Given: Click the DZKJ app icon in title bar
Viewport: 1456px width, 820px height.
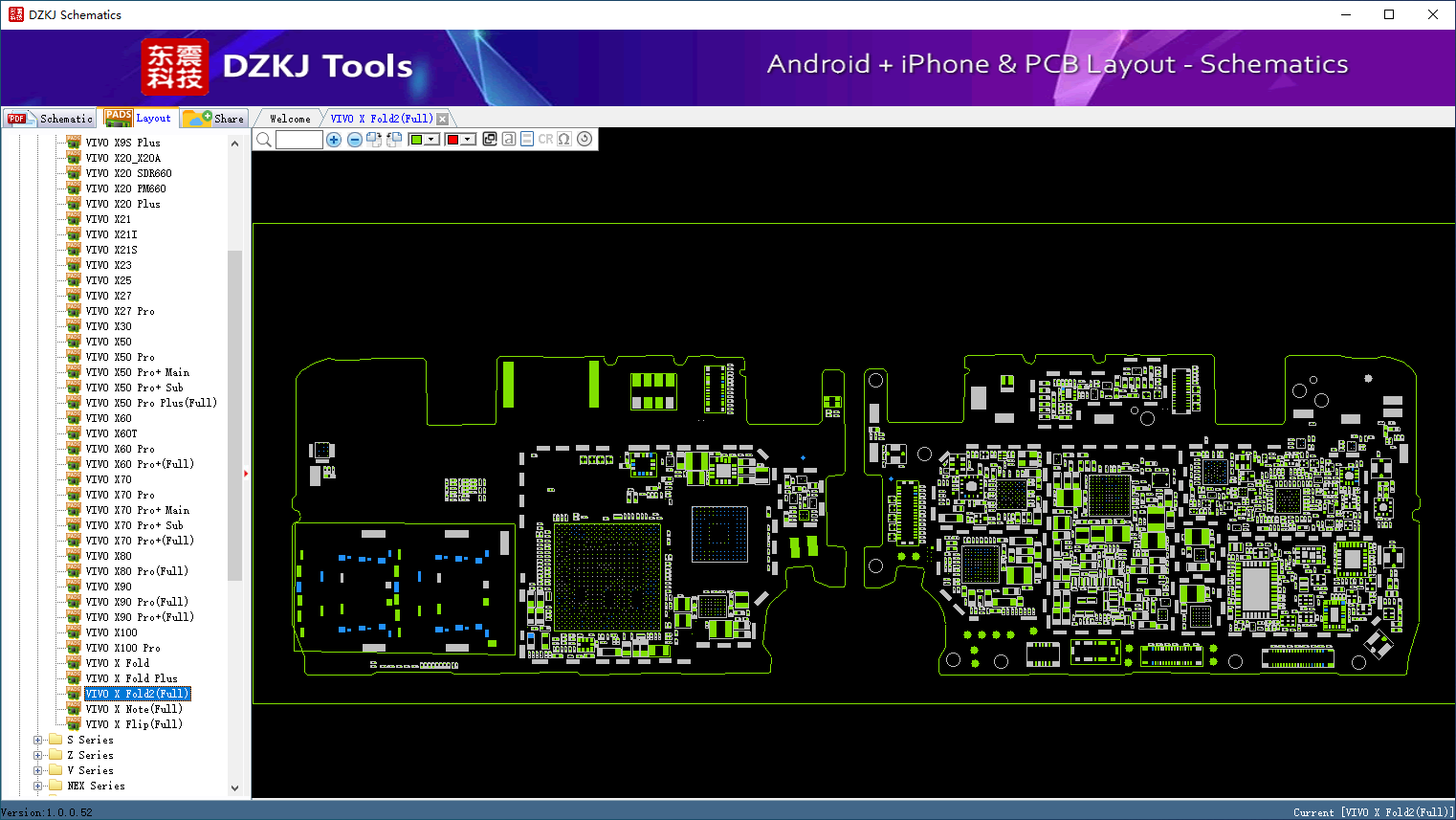Looking at the screenshot, I should [15, 14].
